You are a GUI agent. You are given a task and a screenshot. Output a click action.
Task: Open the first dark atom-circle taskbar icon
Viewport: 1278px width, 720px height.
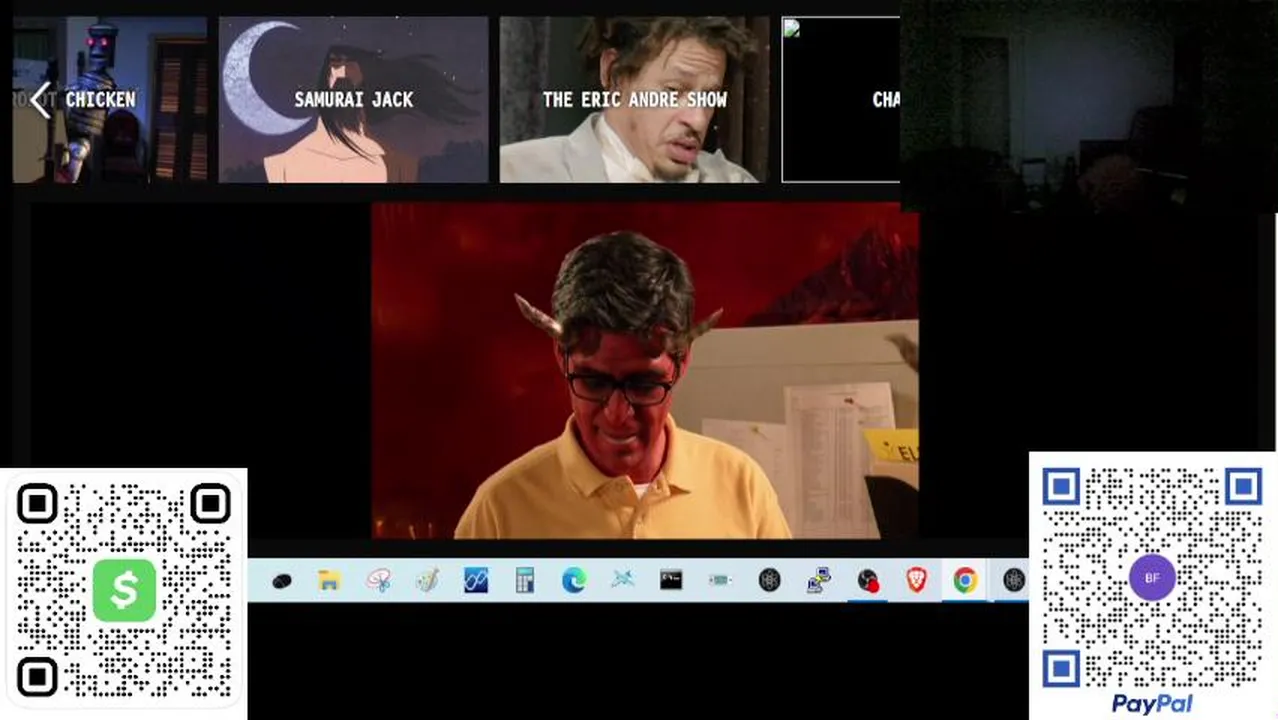[x=769, y=580]
